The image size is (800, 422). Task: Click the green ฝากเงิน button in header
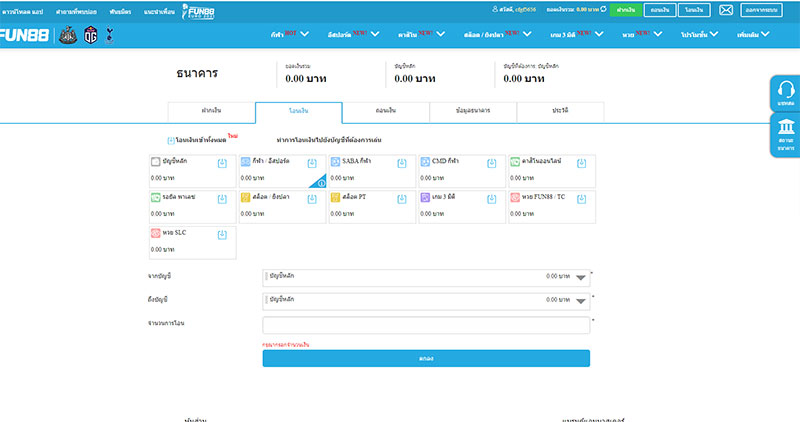625,10
